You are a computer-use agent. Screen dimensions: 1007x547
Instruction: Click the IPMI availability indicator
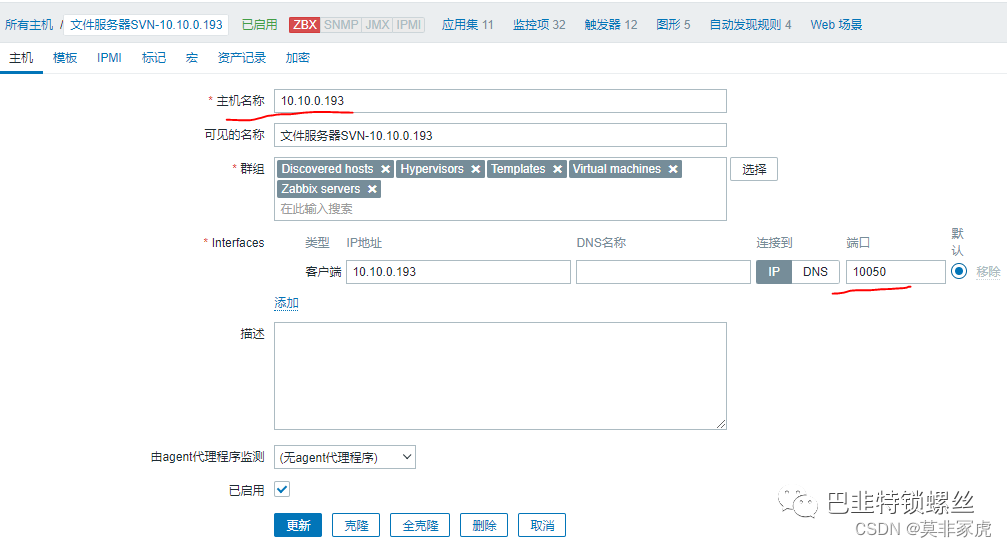(408, 24)
